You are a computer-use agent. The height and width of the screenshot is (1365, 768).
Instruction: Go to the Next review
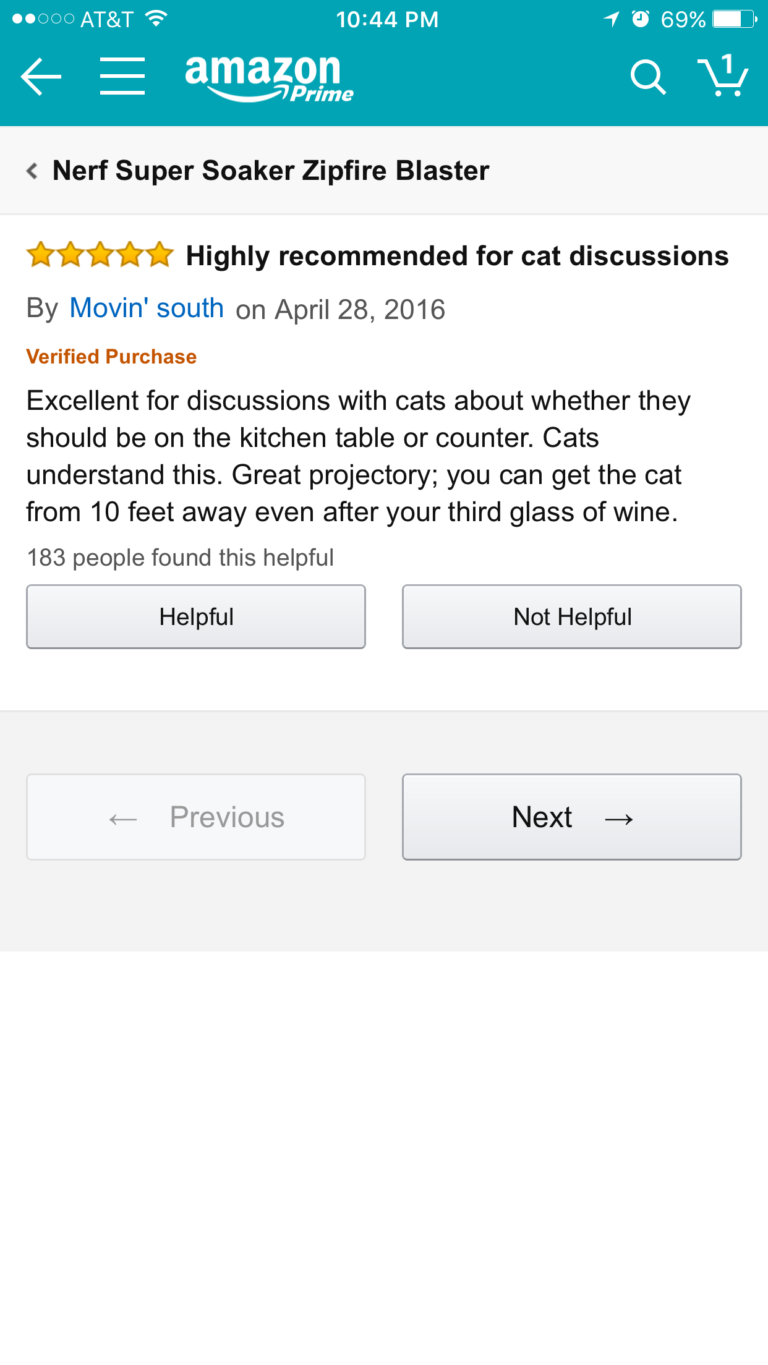(572, 817)
